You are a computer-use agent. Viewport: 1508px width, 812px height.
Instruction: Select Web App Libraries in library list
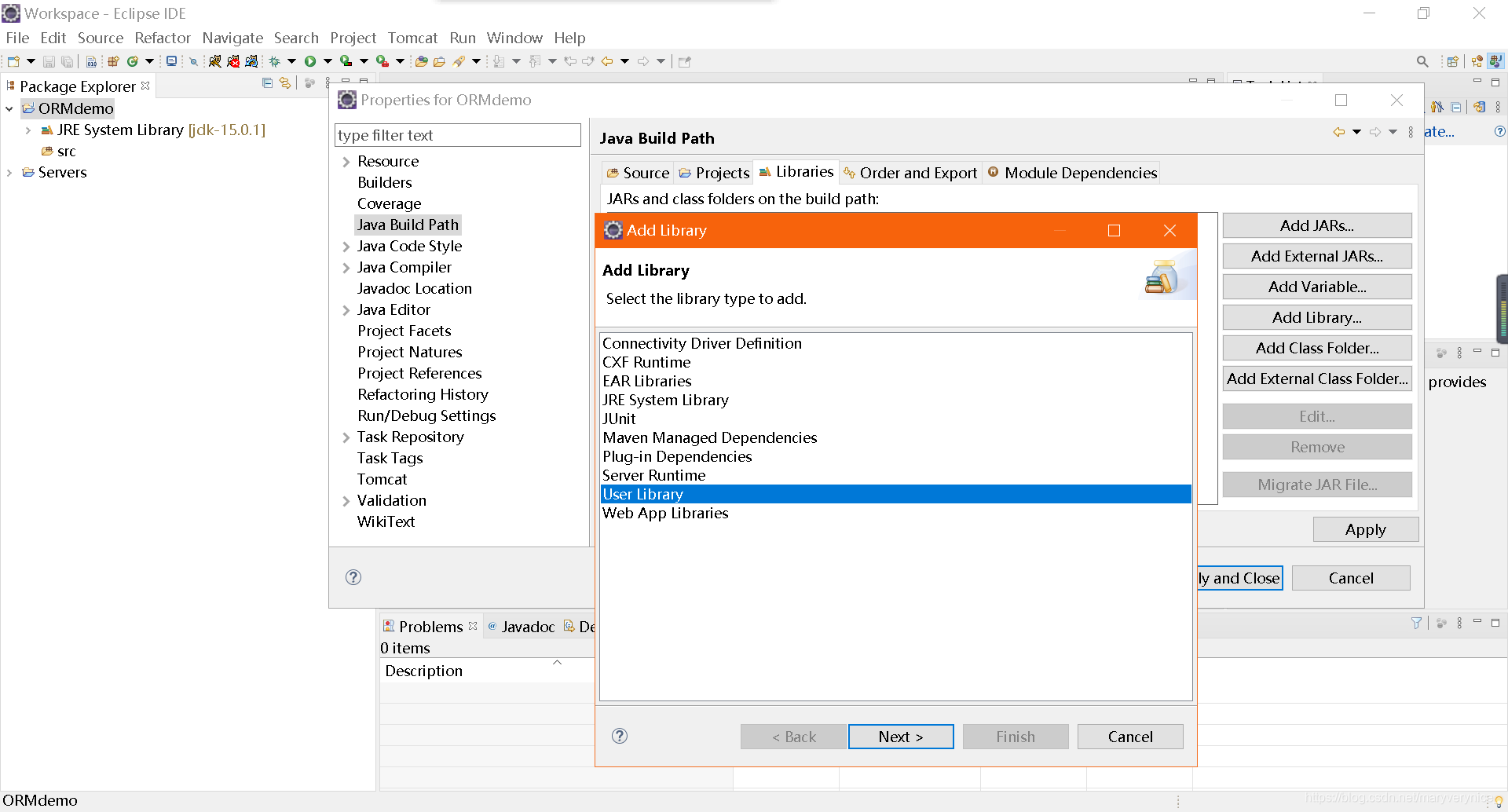[x=895, y=513]
